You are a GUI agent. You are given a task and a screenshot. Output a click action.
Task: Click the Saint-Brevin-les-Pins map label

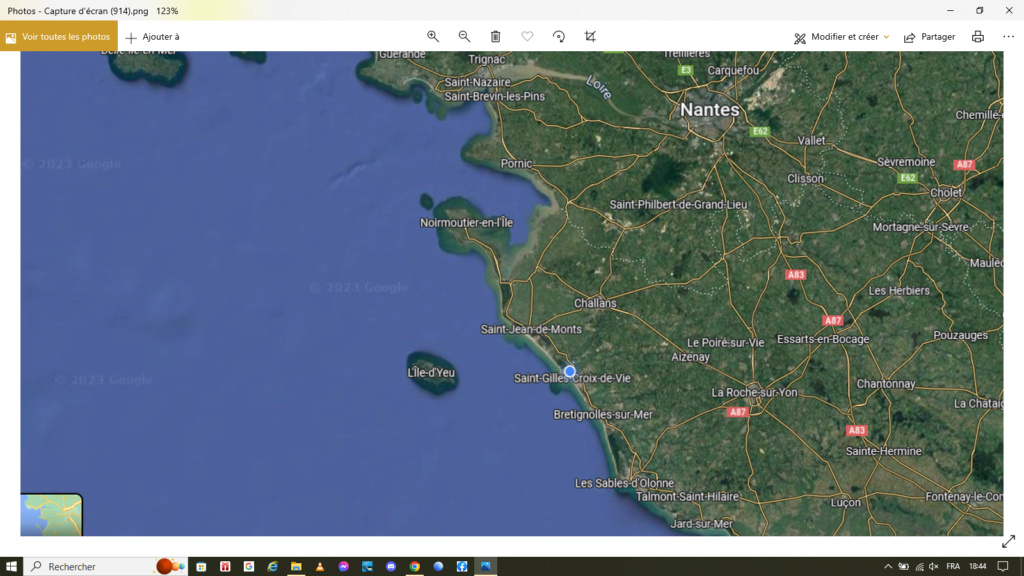(x=494, y=97)
